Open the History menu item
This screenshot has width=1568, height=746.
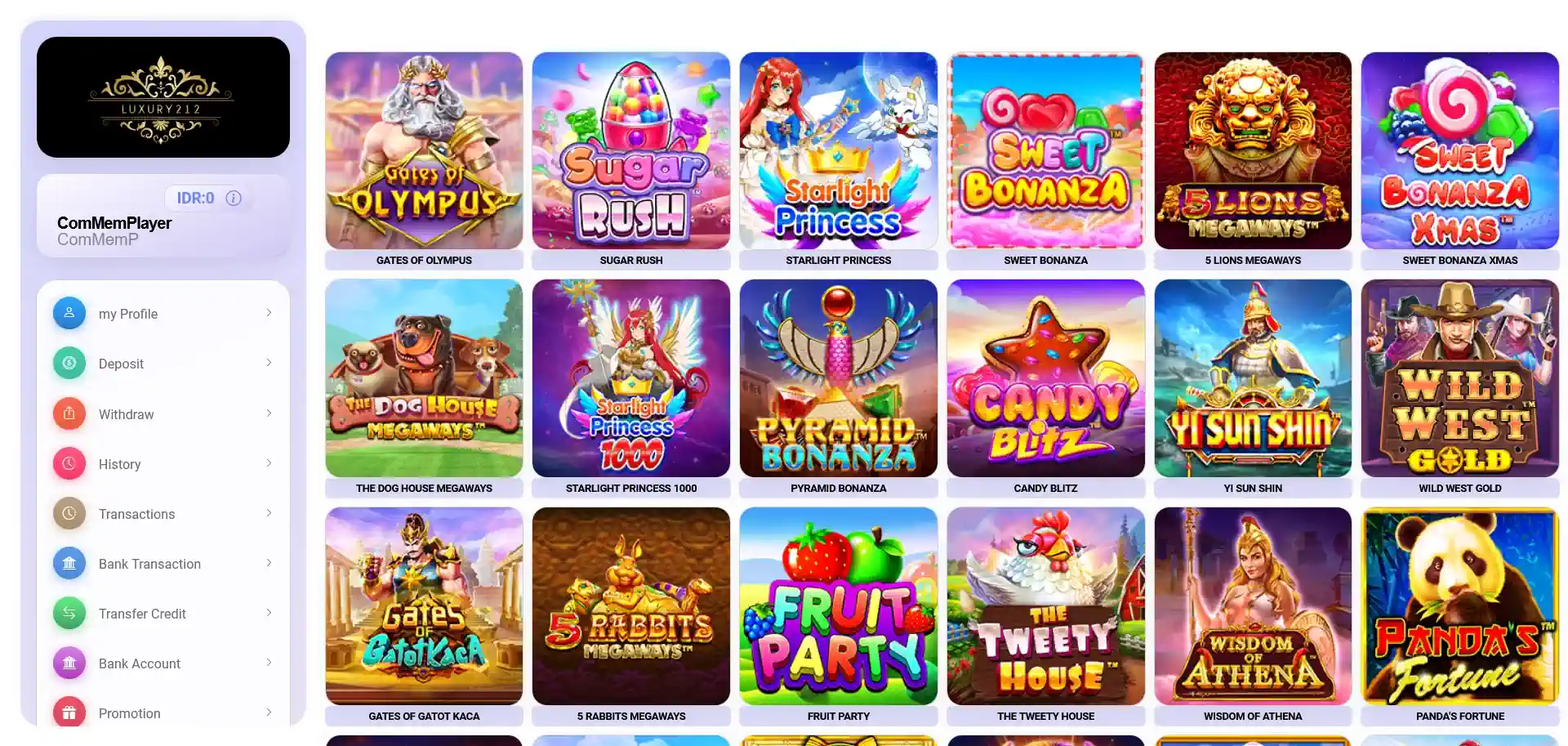click(163, 463)
